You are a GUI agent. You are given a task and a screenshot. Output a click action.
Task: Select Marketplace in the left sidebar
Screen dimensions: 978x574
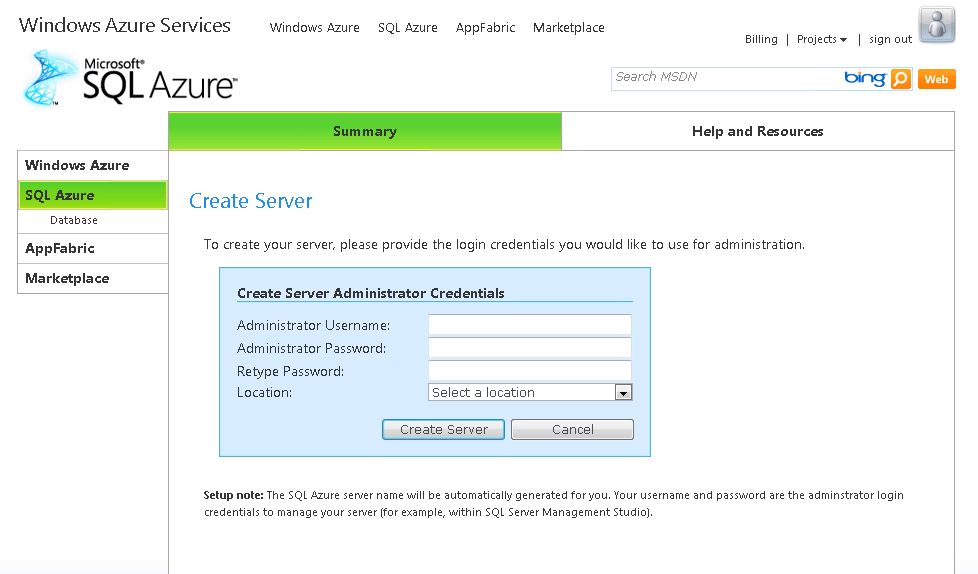point(92,278)
